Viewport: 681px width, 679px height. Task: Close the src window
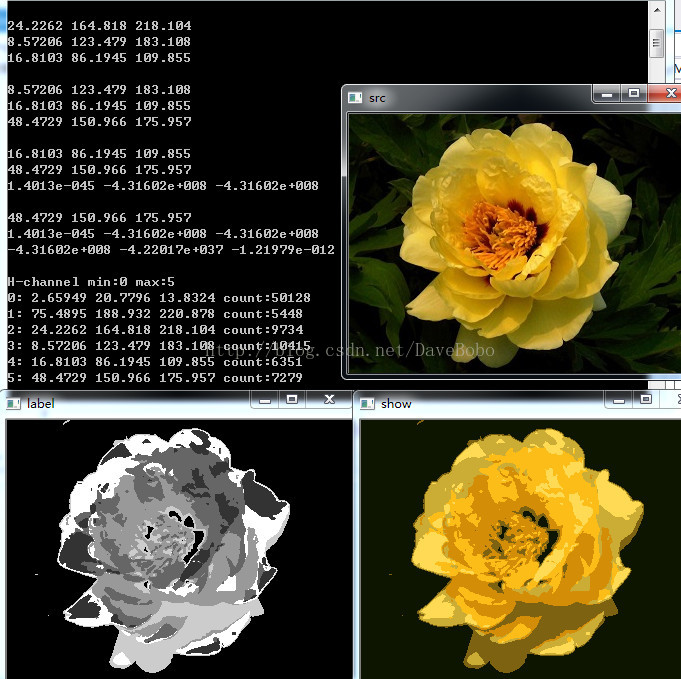pos(666,93)
